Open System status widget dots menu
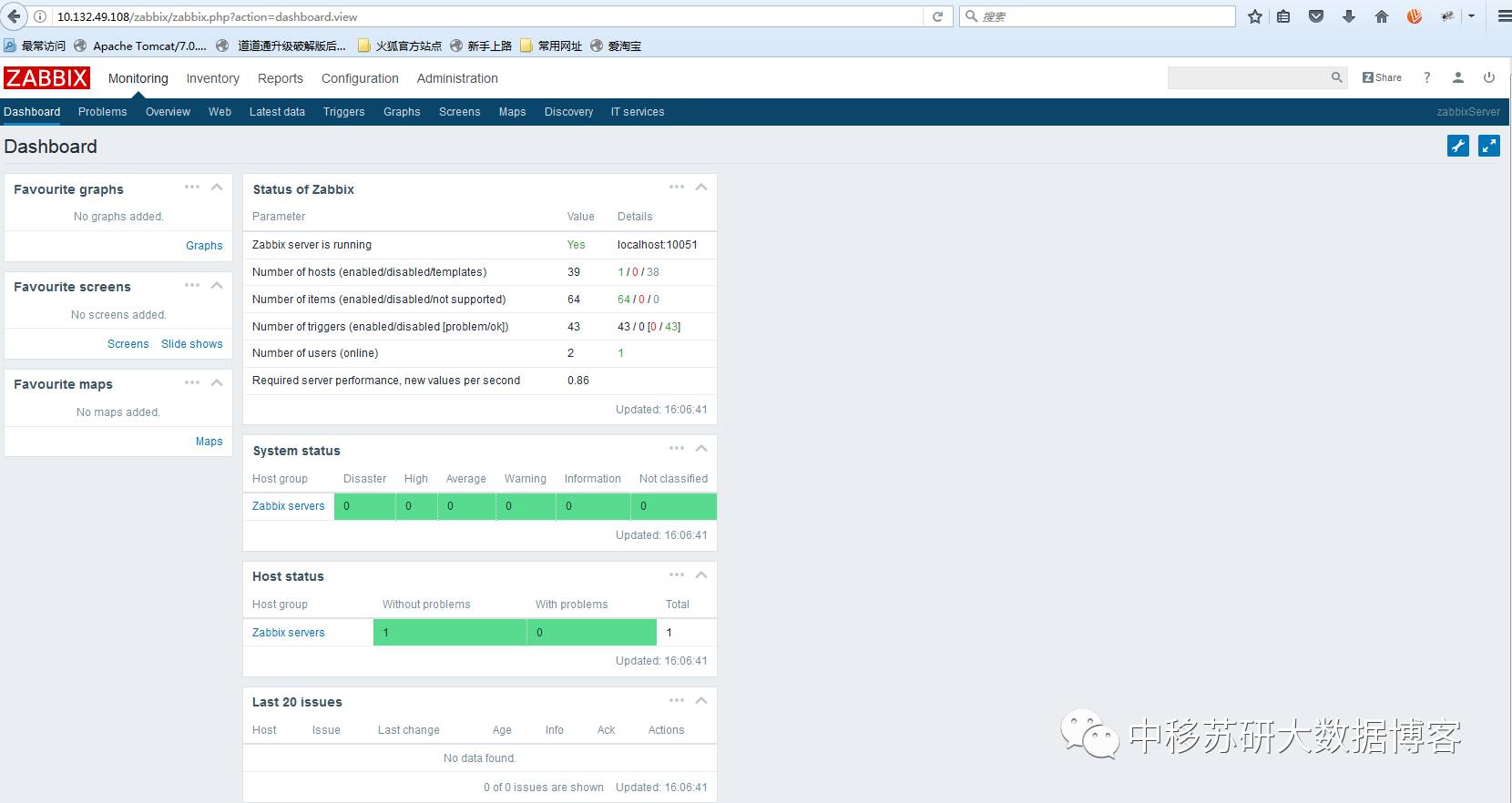Viewport: 1512px width, 803px height. point(677,448)
